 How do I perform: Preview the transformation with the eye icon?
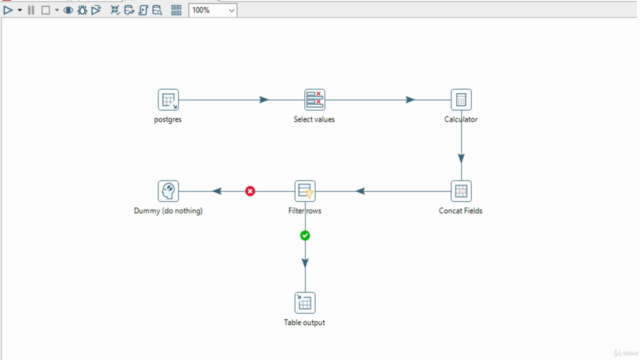click(x=68, y=10)
